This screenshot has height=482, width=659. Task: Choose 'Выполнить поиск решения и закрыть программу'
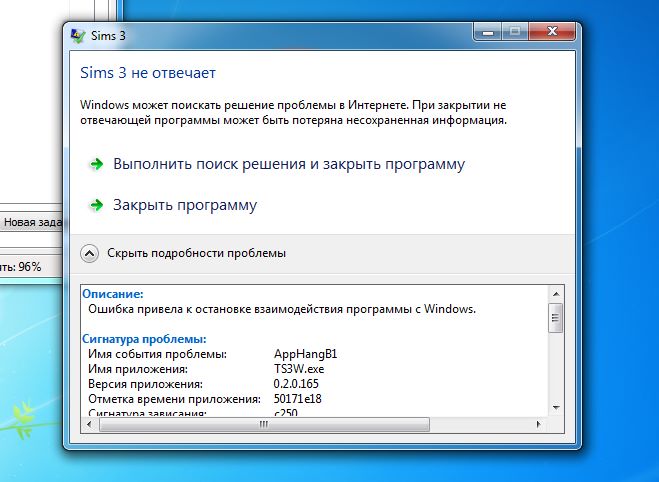click(289, 164)
